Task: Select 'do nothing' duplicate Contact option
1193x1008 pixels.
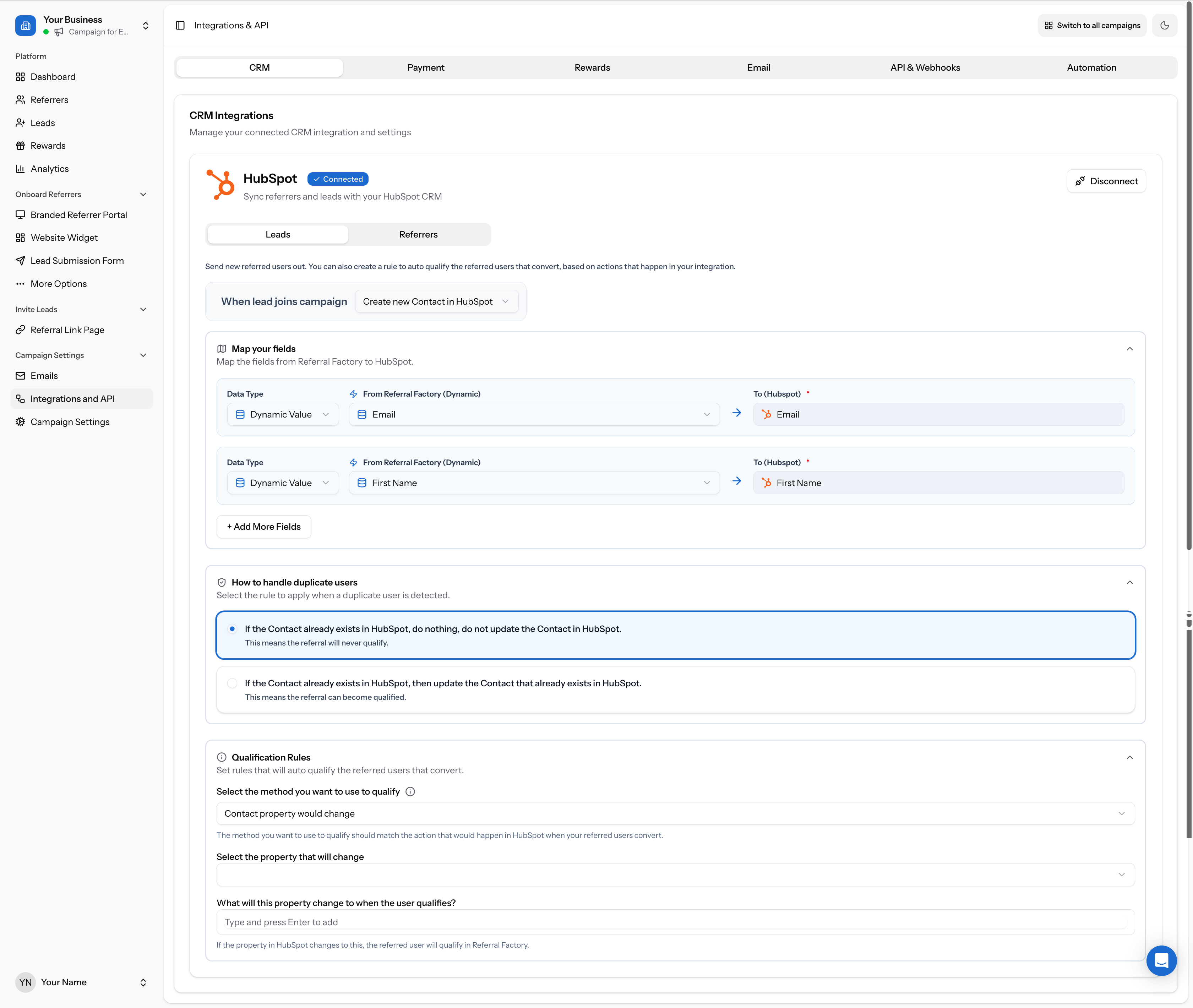Action: 232,628
